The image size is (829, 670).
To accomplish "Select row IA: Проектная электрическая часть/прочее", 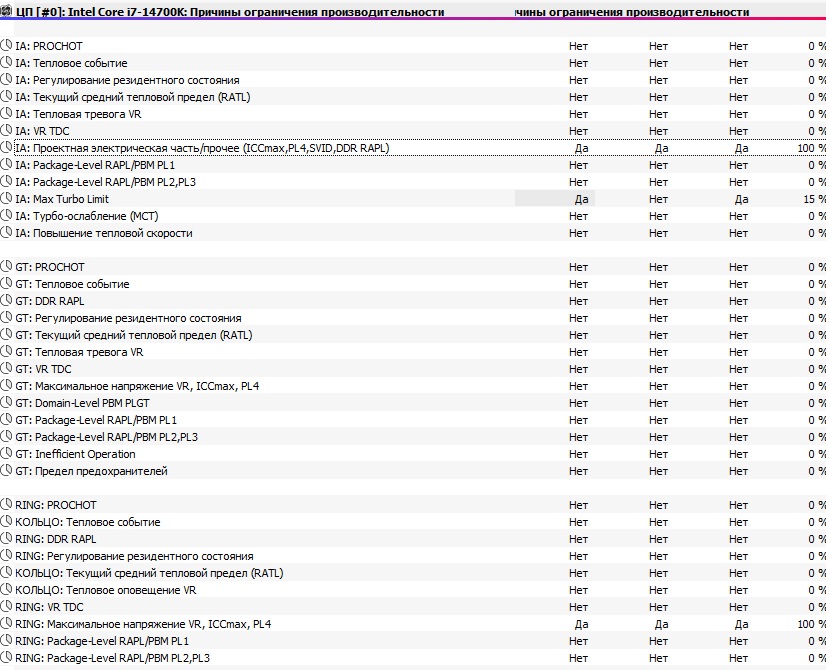I will 414,148.
